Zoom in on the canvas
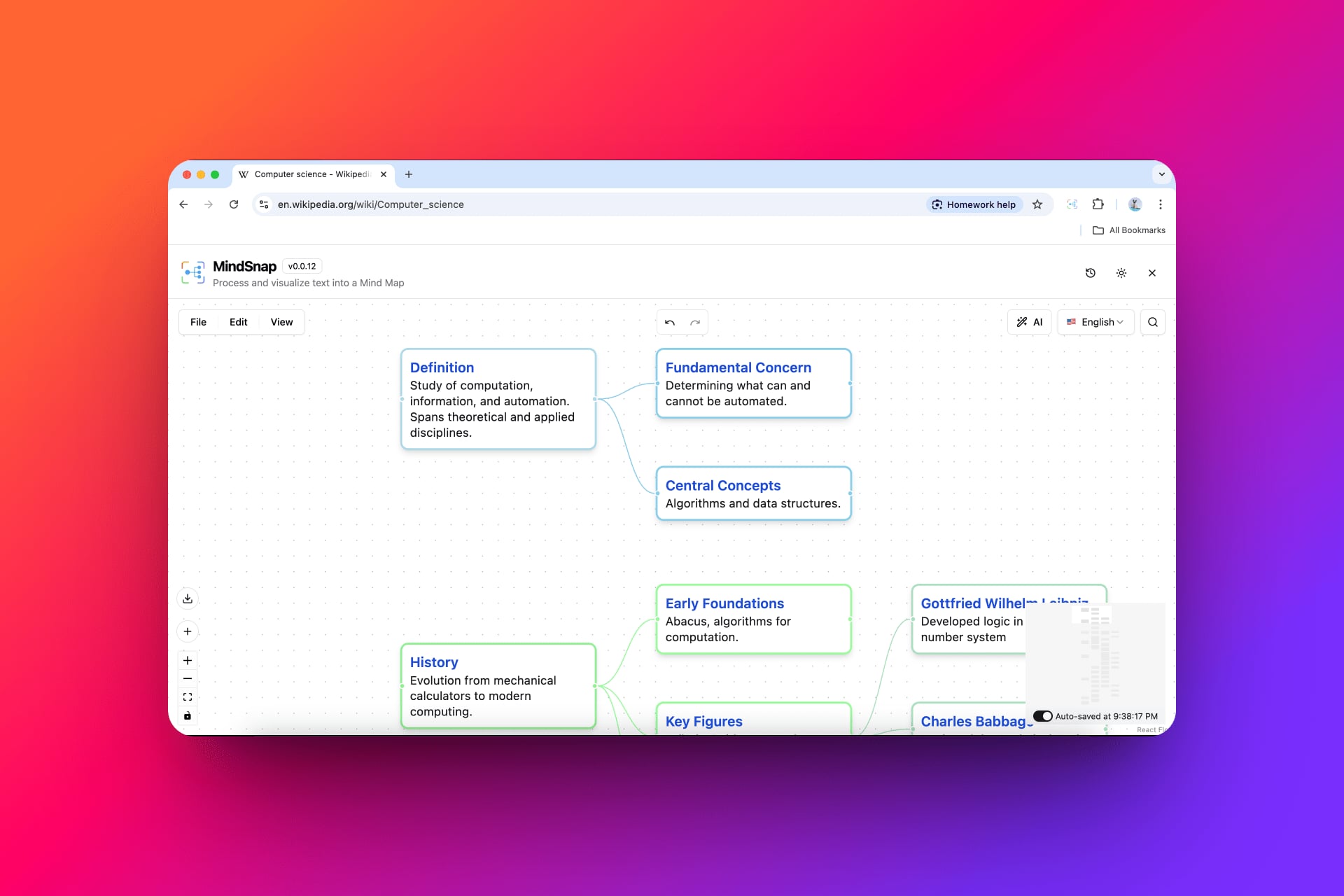1344x896 pixels. [188, 660]
